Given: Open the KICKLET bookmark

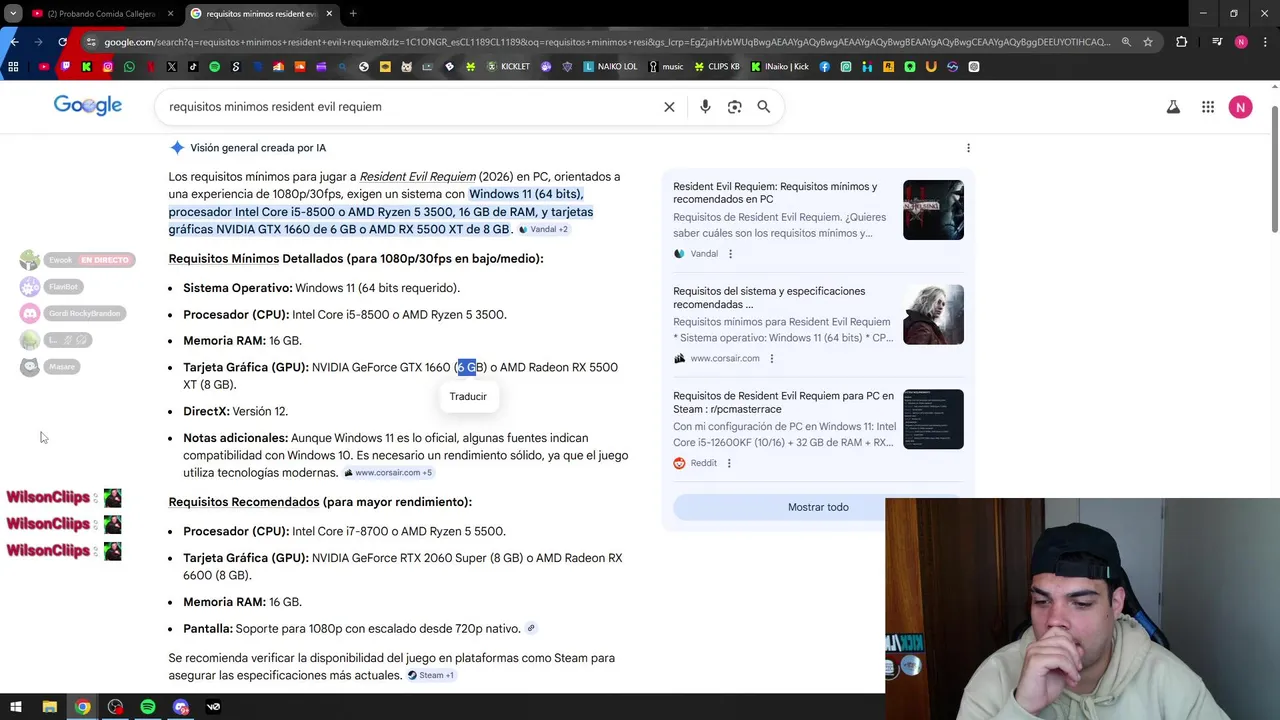Looking at the screenshot, I should 508,67.
